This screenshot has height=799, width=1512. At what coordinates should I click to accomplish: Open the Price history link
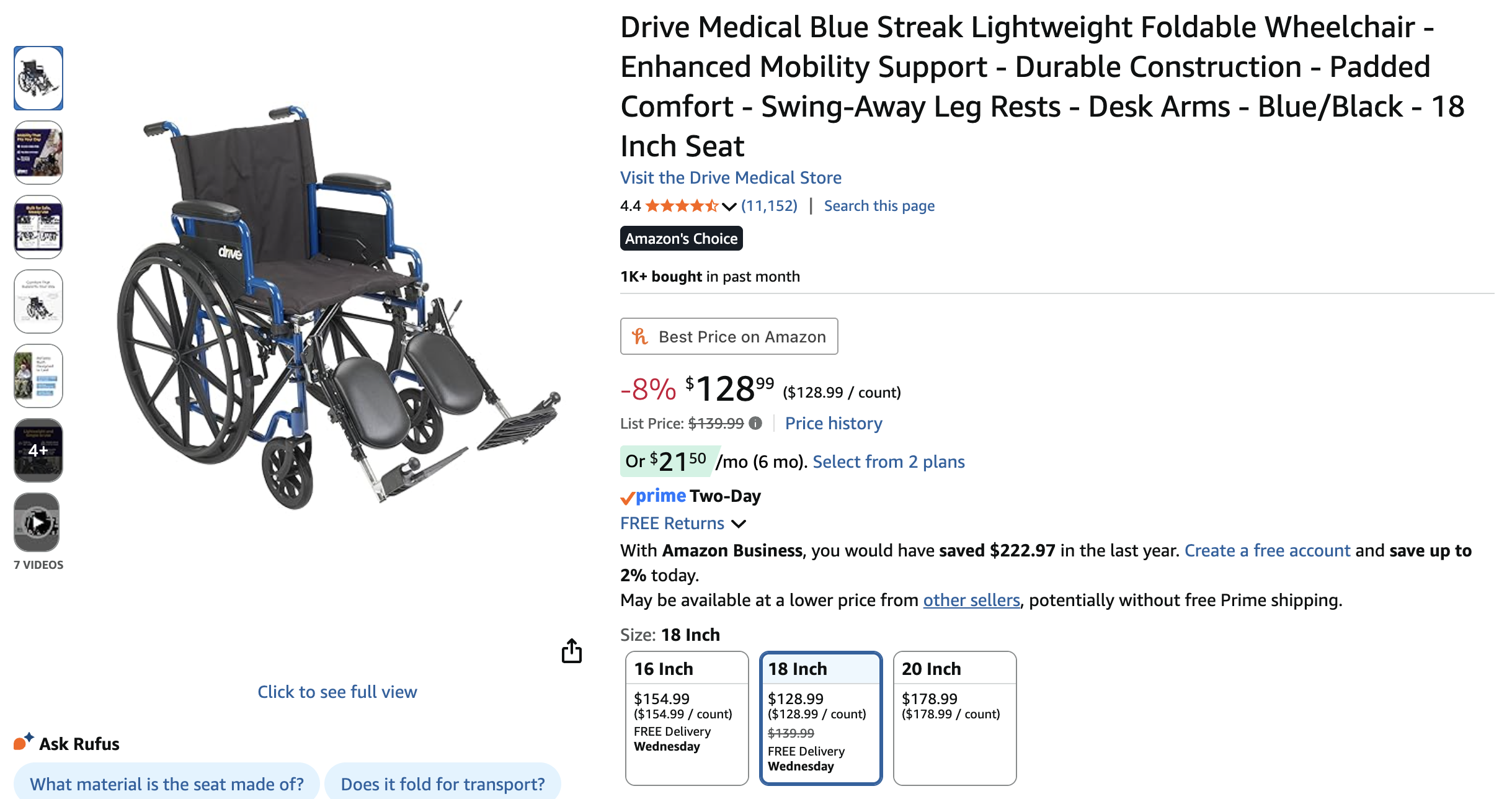pos(833,423)
